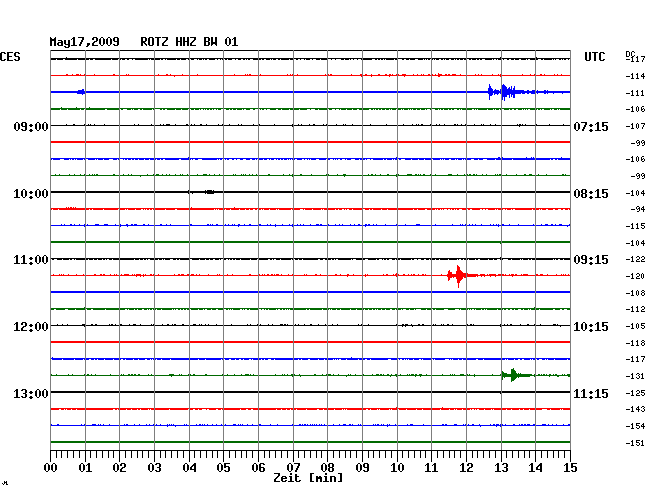Click the large blue seismic event burst
This screenshot has width=650, height=494.
[508, 92]
